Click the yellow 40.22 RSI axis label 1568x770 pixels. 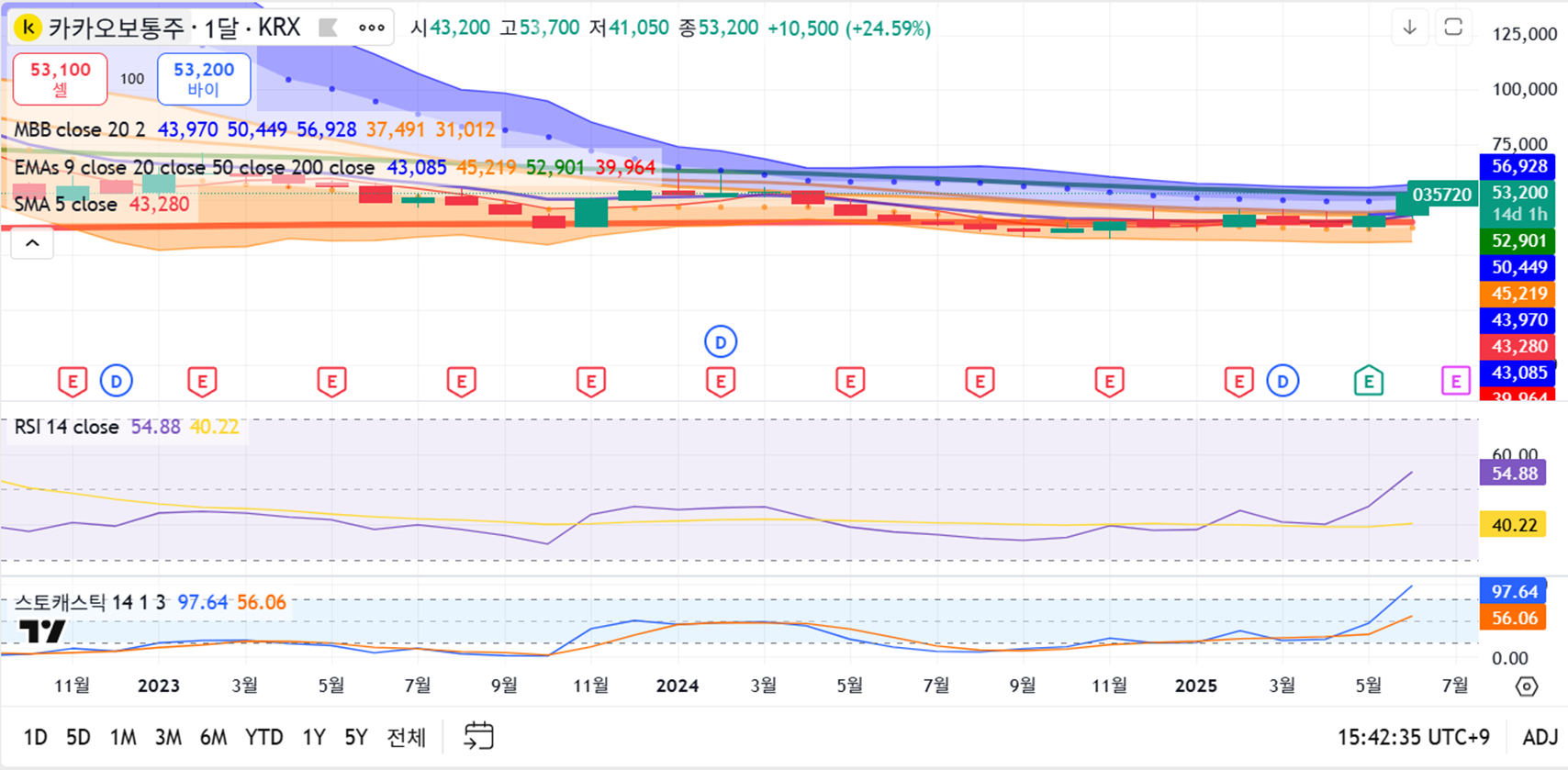(x=1513, y=525)
